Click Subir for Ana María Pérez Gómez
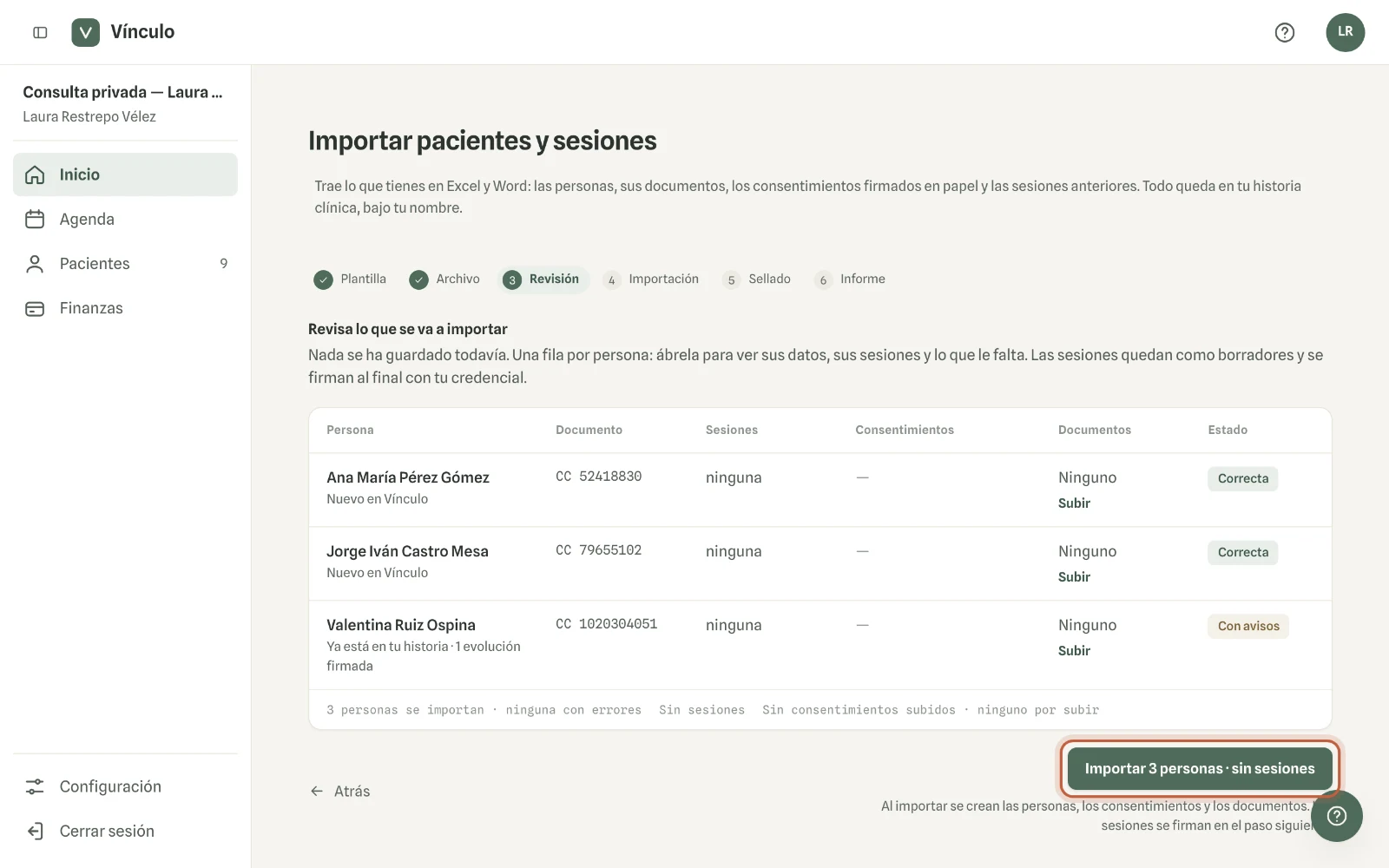The width and height of the screenshot is (1389, 868). (x=1074, y=503)
